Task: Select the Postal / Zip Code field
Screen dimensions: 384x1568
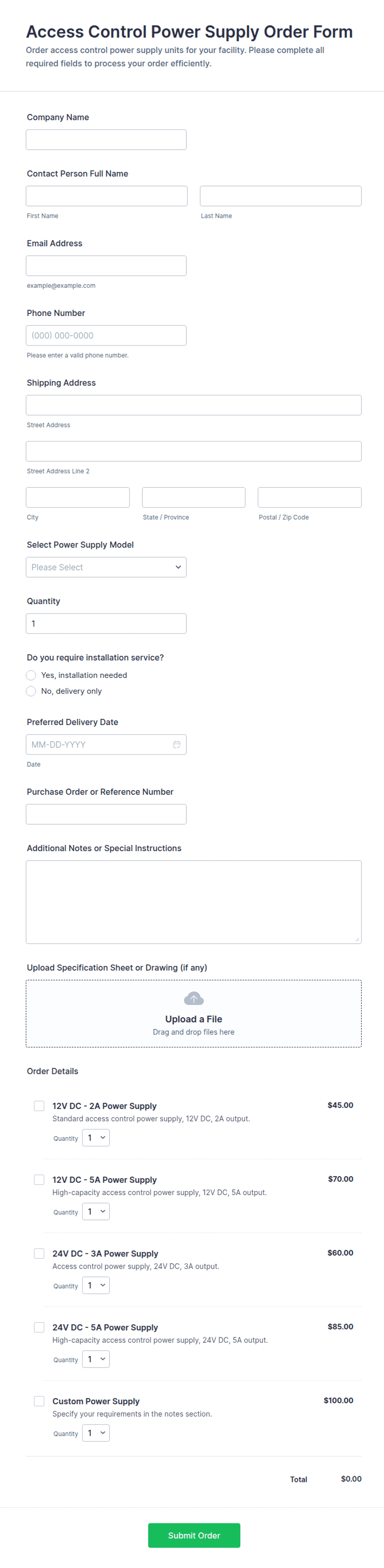Action: (x=309, y=497)
